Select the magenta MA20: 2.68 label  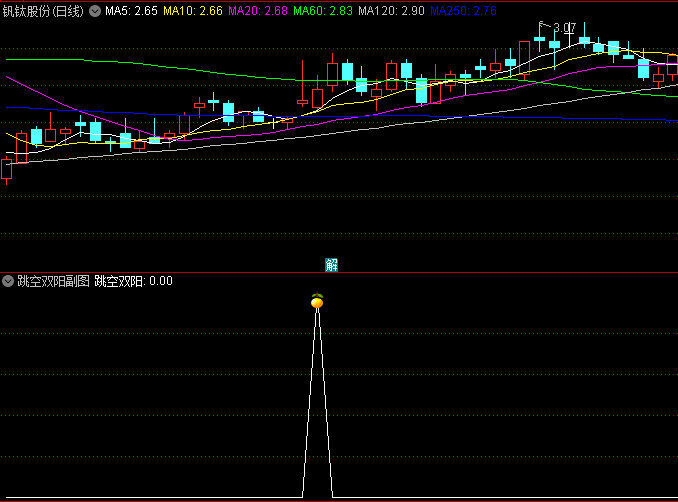(x=258, y=11)
